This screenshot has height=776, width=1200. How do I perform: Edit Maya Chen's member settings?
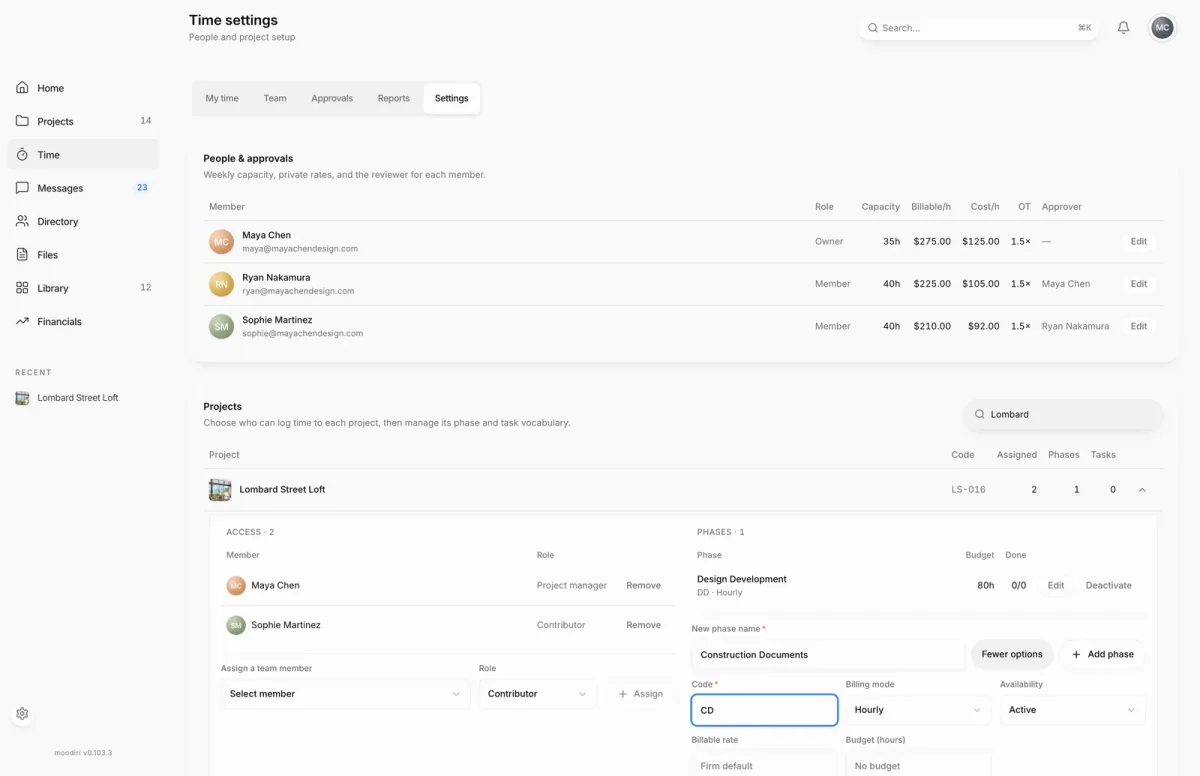(1139, 242)
